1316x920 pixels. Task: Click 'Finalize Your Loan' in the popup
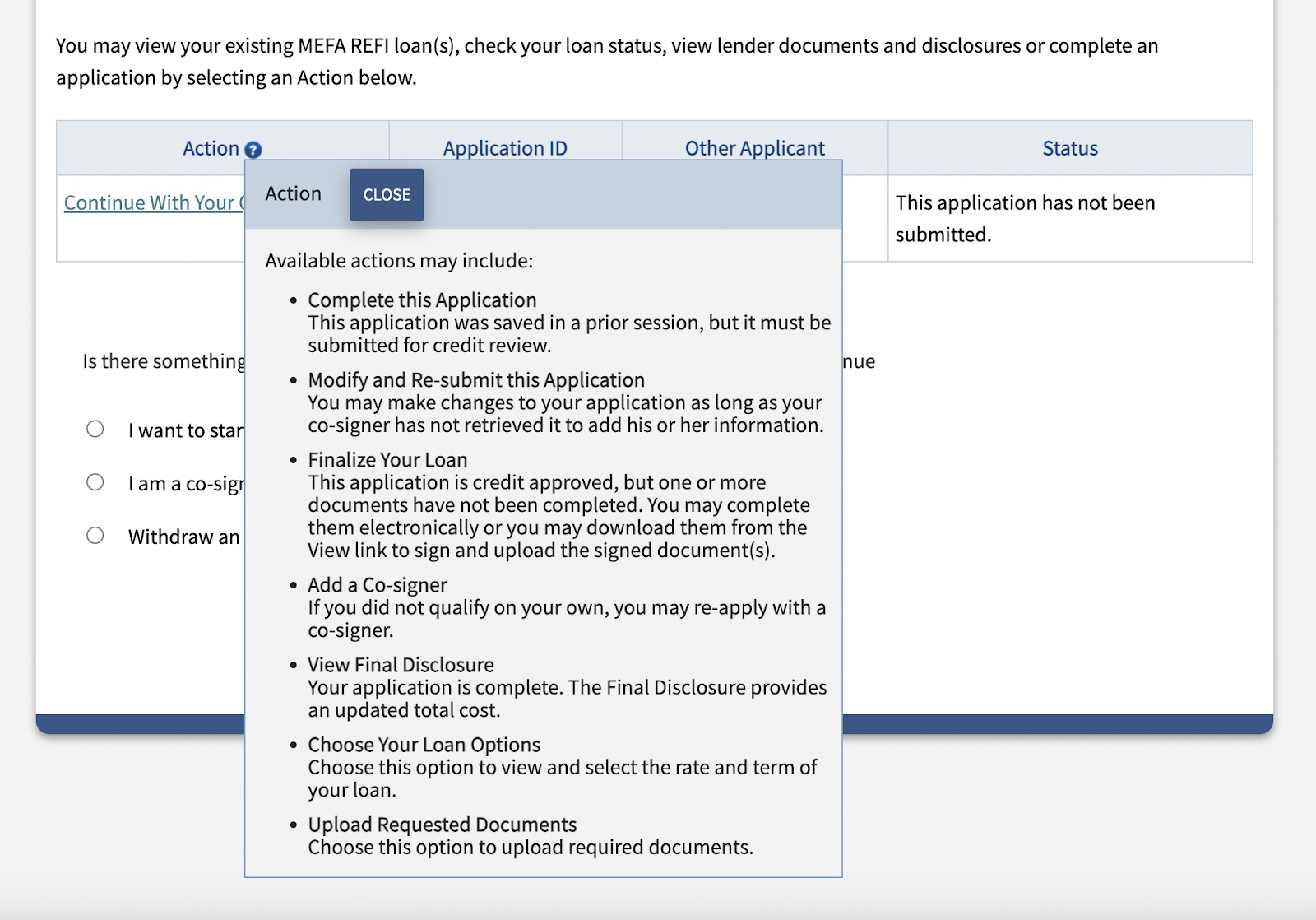387,460
